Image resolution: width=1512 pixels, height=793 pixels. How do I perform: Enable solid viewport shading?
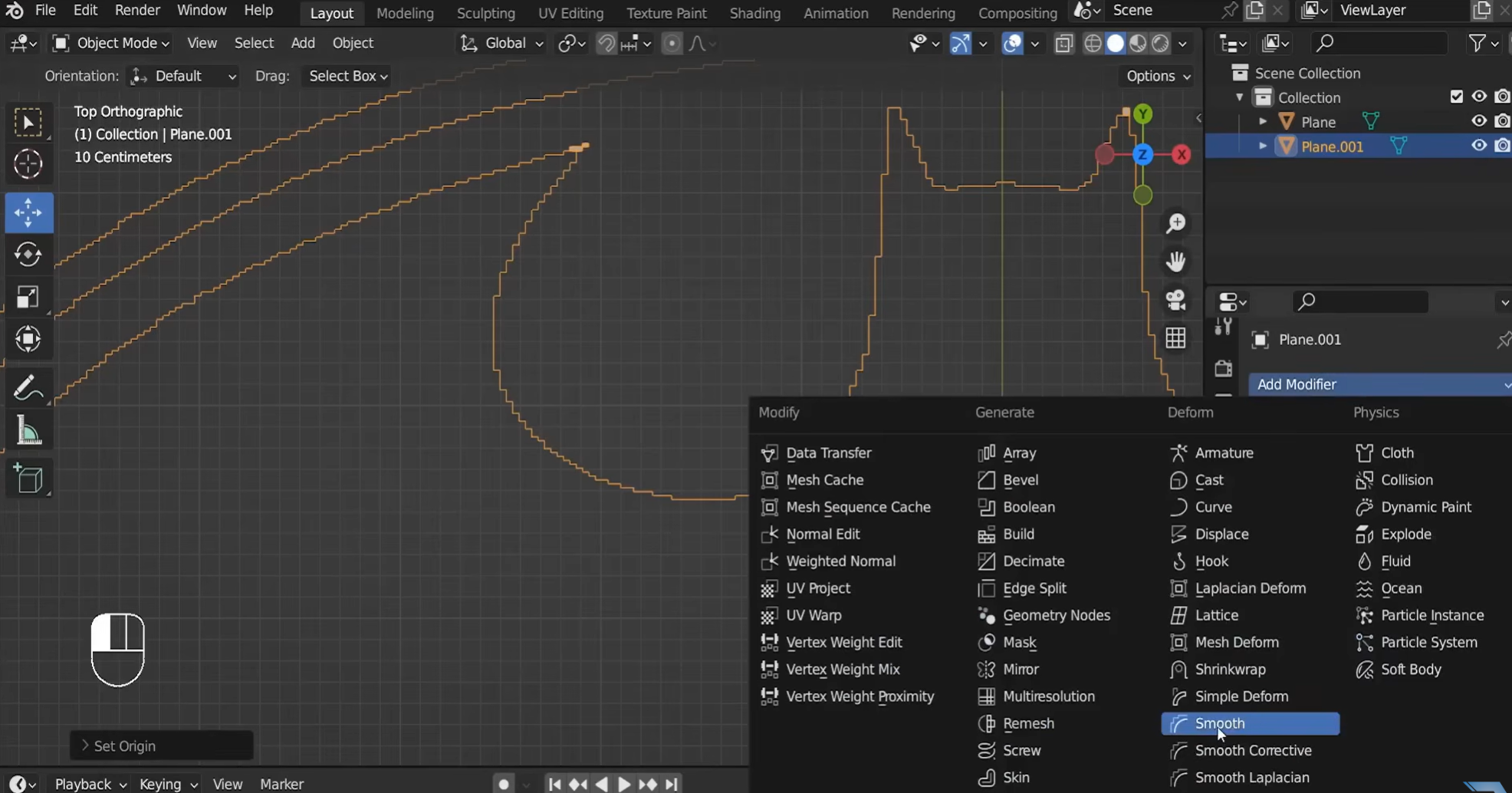[x=1116, y=43]
